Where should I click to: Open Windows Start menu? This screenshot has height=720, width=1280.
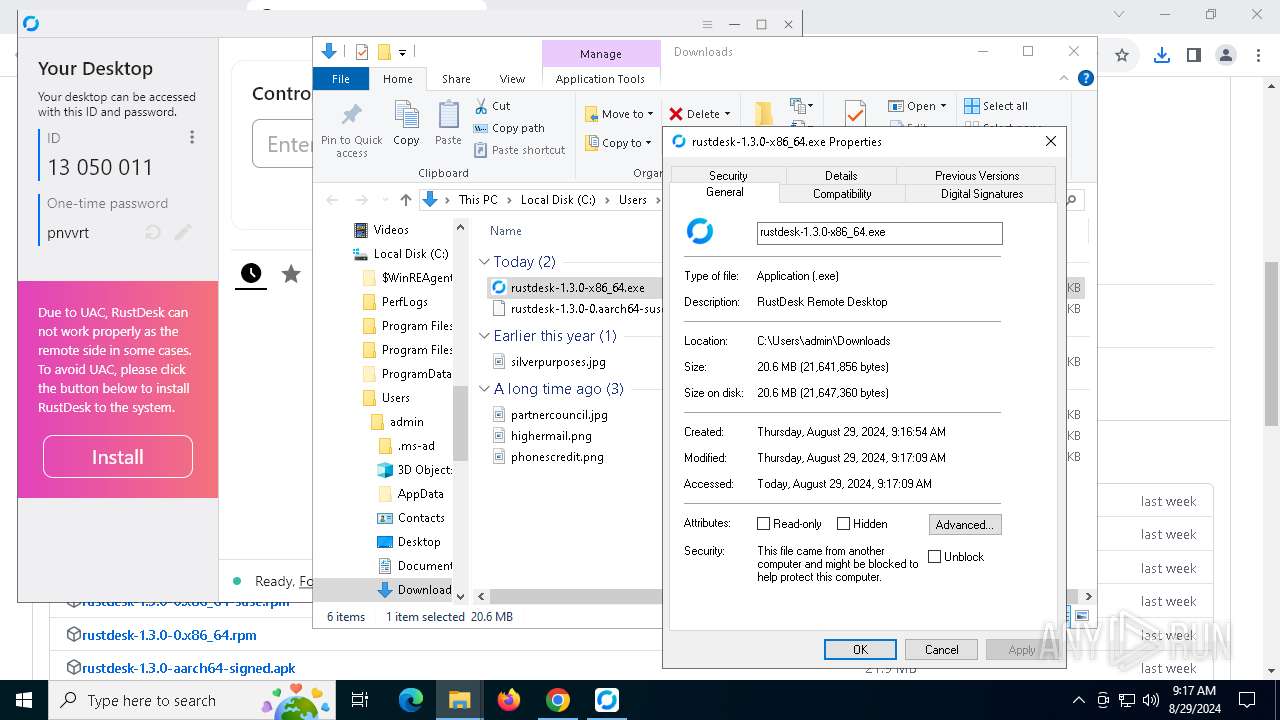pos(24,700)
